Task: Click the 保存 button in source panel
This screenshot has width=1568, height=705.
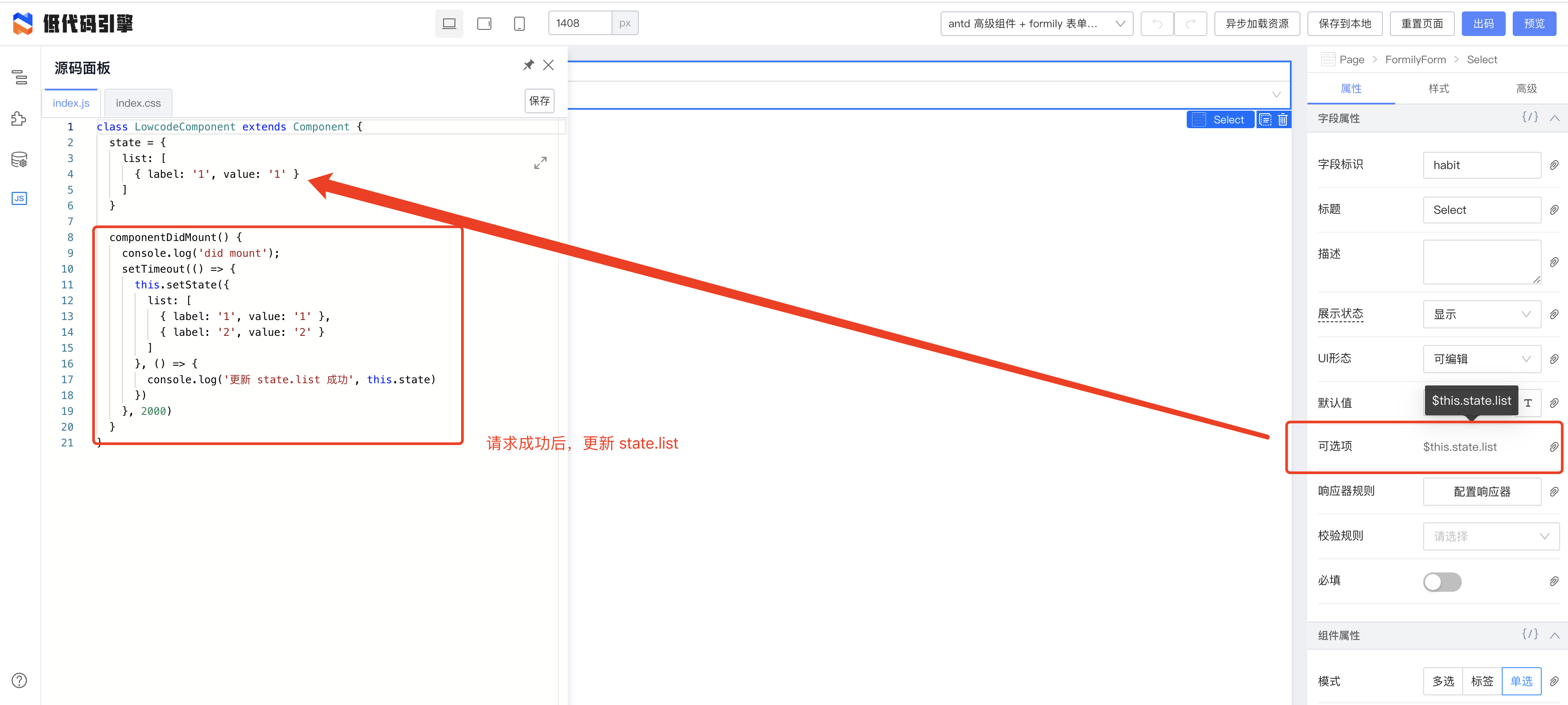Action: click(539, 101)
